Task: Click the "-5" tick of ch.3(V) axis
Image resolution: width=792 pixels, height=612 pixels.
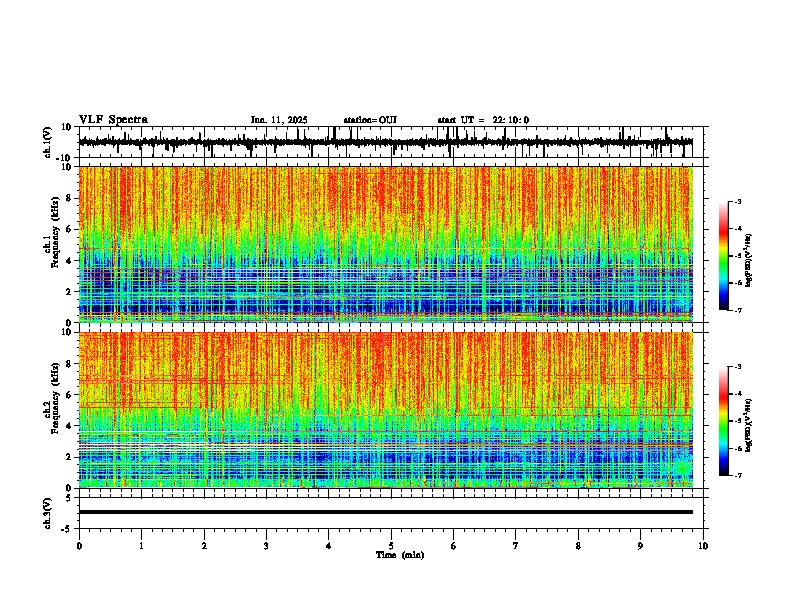Action: tap(67, 529)
